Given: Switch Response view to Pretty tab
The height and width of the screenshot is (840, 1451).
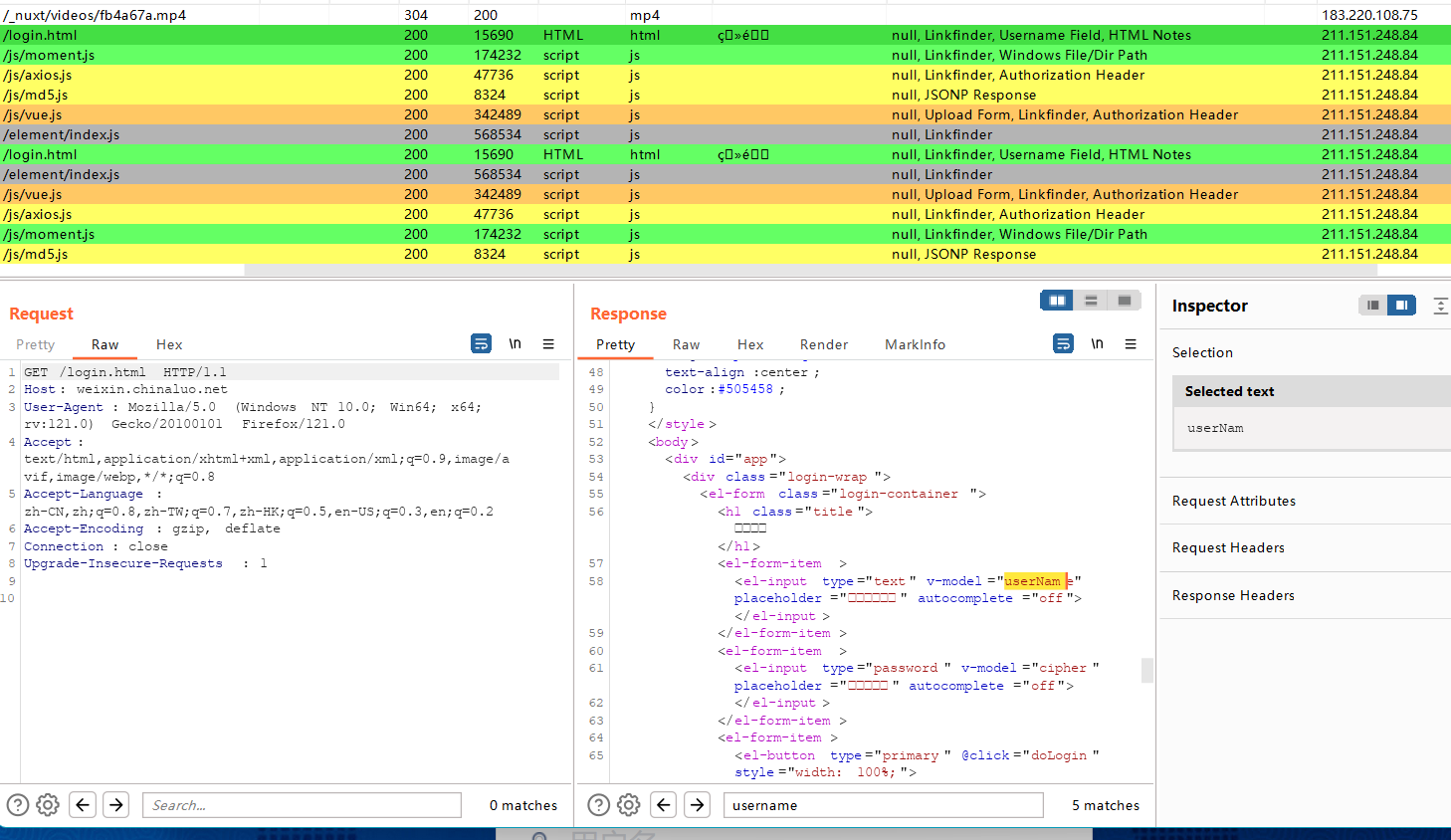Looking at the screenshot, I should point(616,344).
